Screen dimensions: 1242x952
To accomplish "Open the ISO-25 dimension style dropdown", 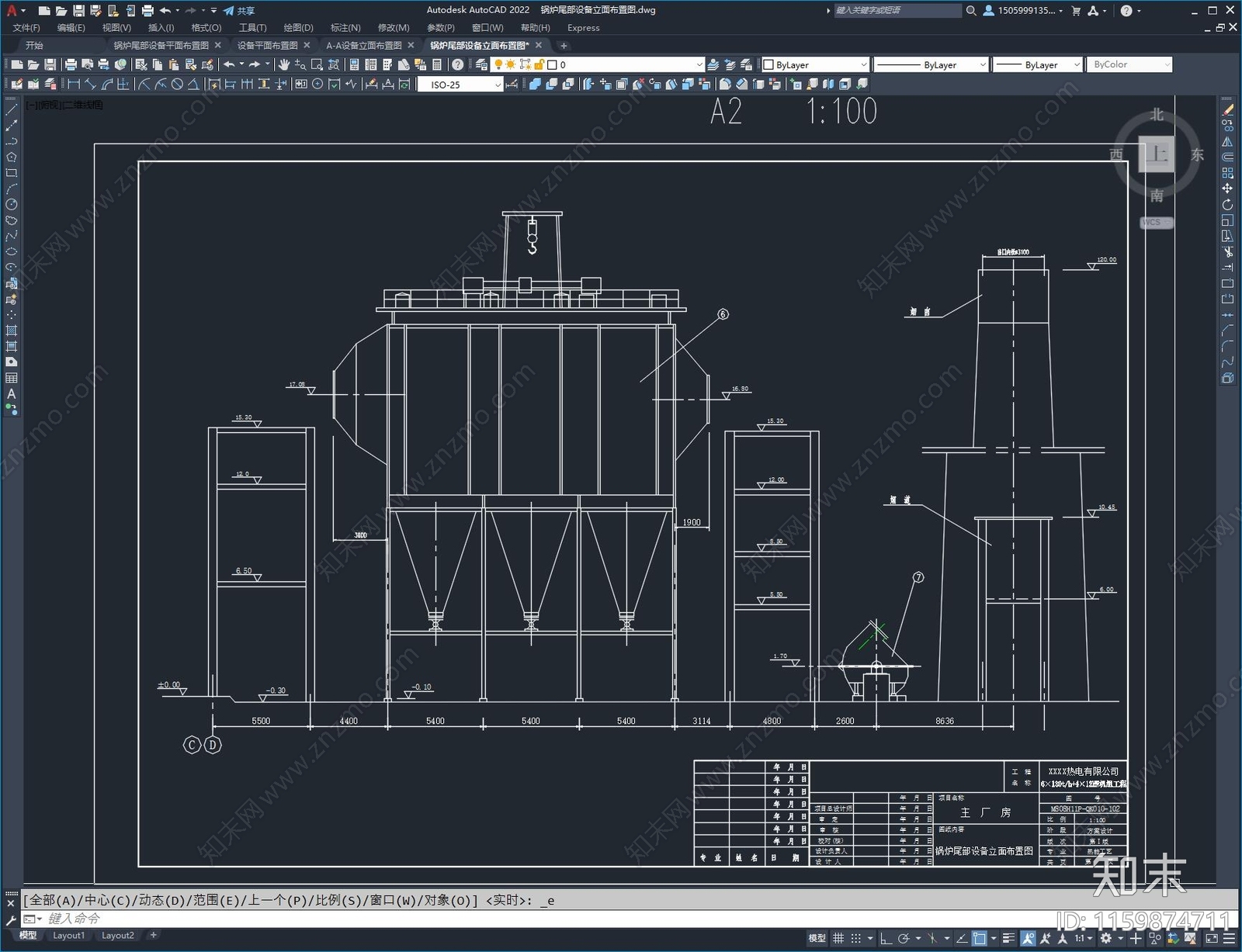I will click(x=498, y=85).
